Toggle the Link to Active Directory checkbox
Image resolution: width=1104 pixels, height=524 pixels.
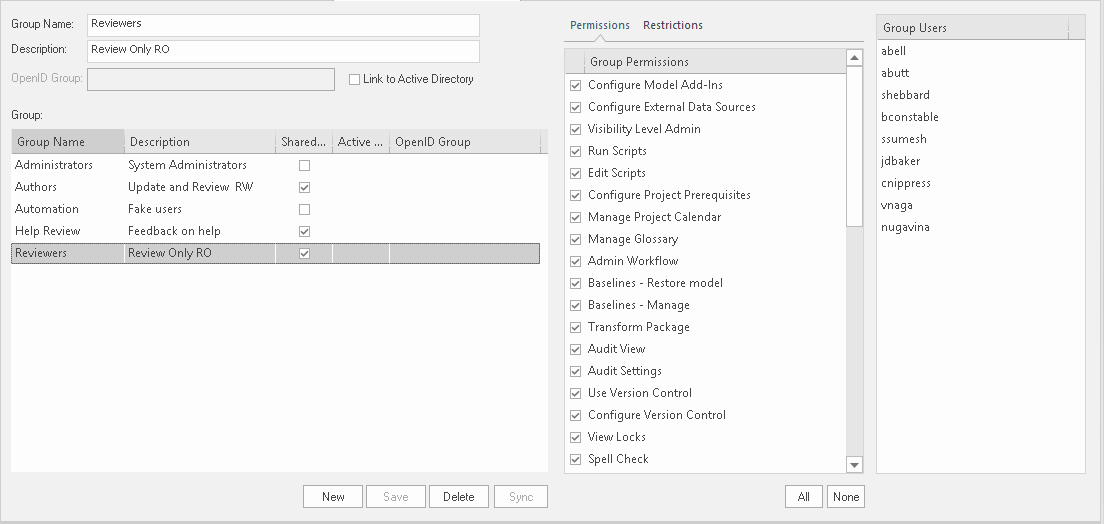[354, 80]
